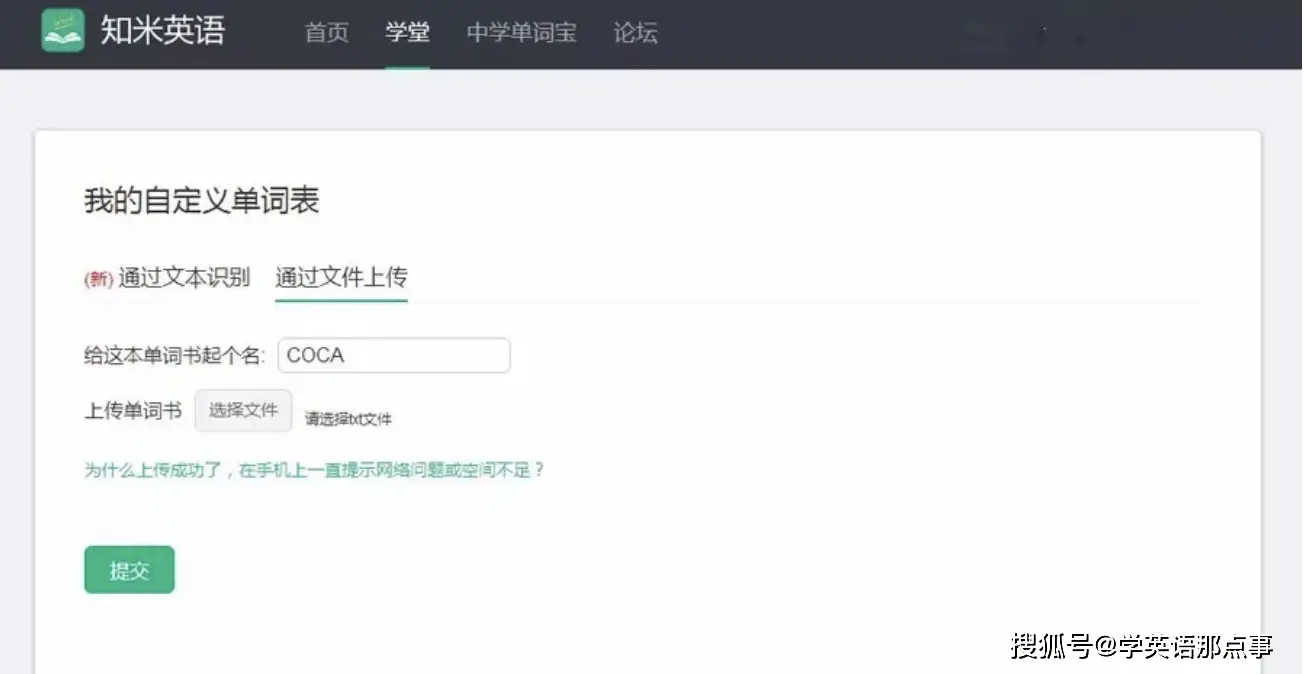Image resolution: width=1304 pixels, height=674 pixels.
Task: Select the 通过文件上传 tab
Action: 340,278
